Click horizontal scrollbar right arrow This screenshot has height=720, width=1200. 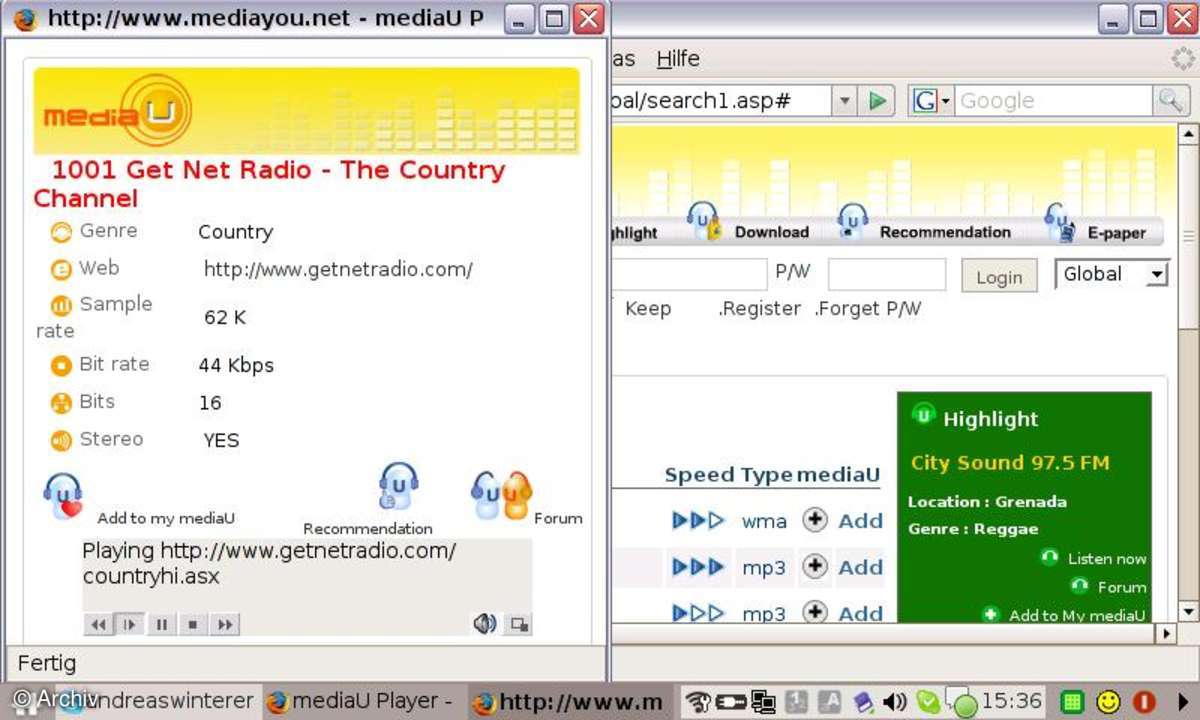click(x=1166, y=633)
